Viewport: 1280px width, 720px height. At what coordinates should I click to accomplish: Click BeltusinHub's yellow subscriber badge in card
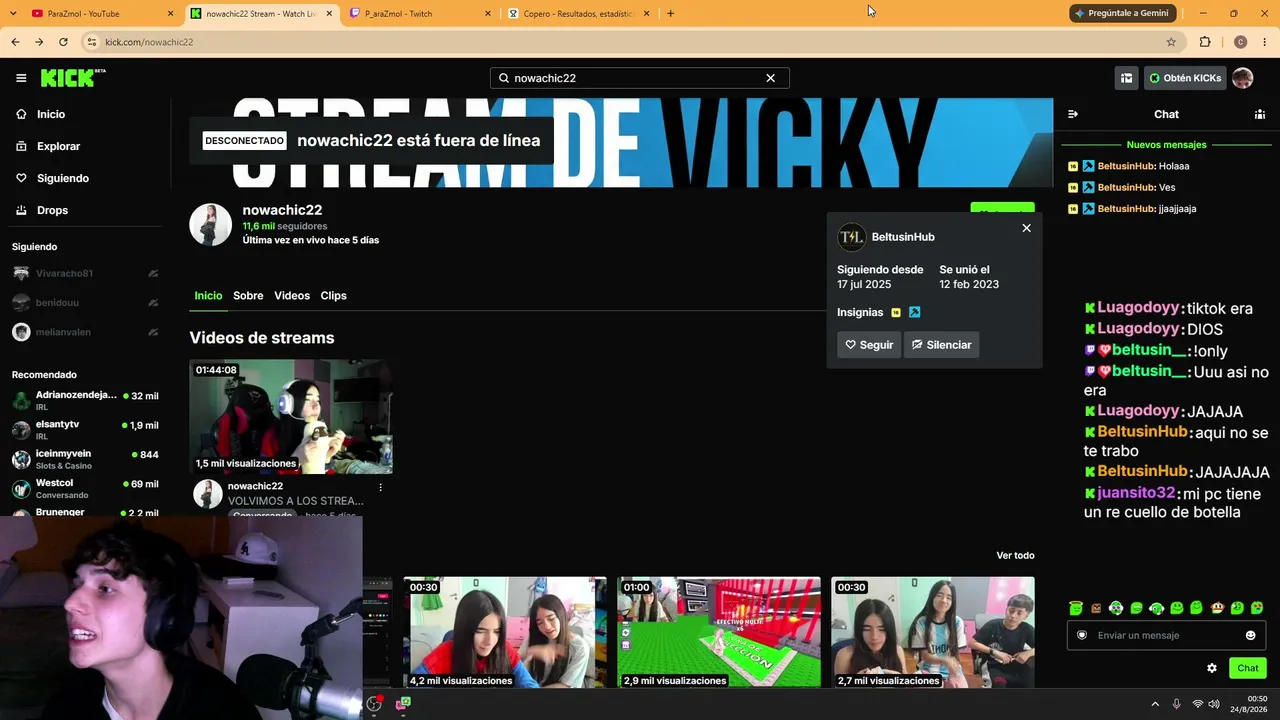coord(896,313)
